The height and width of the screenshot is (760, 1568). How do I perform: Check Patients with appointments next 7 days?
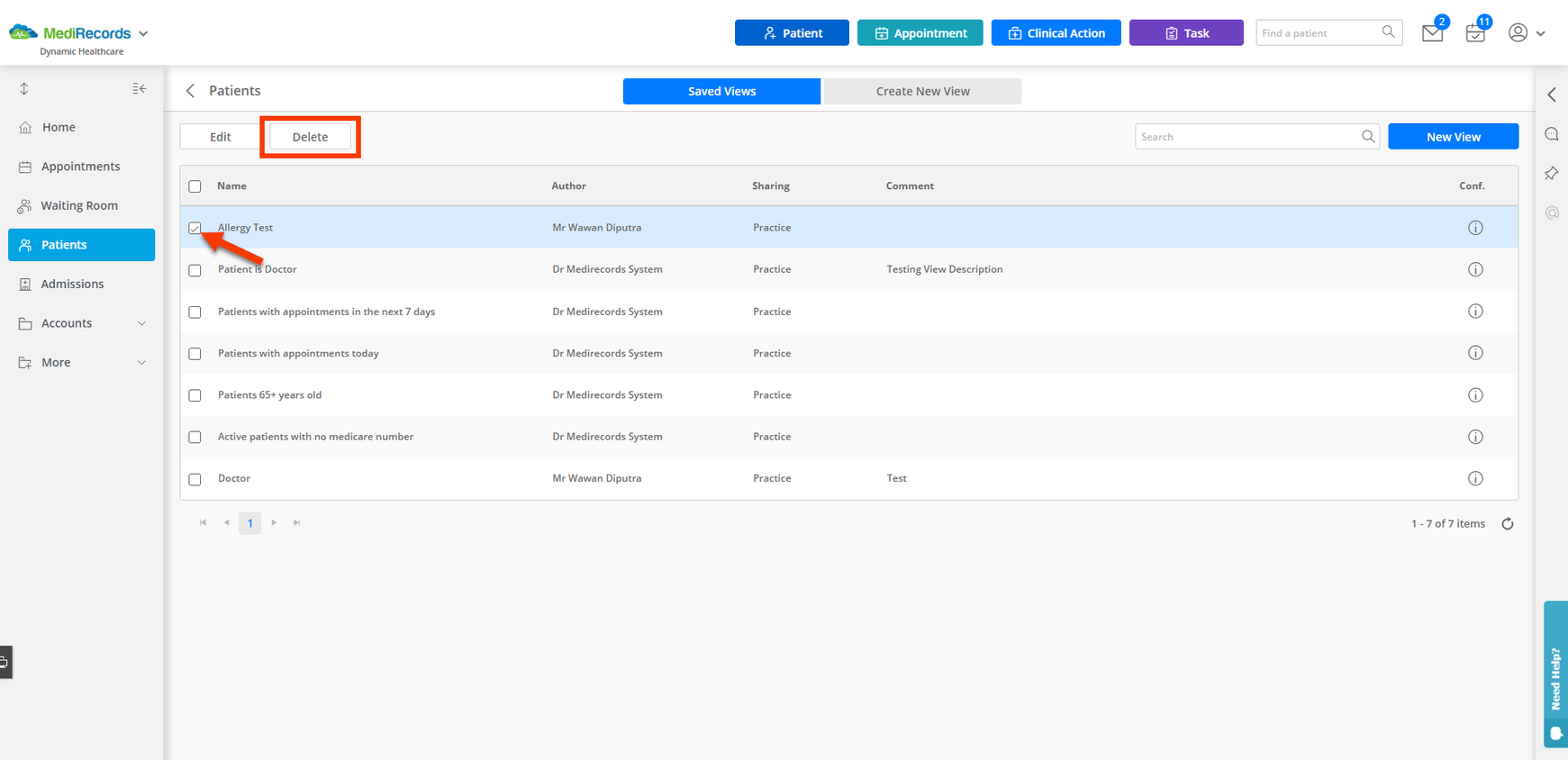coord(195,312)
